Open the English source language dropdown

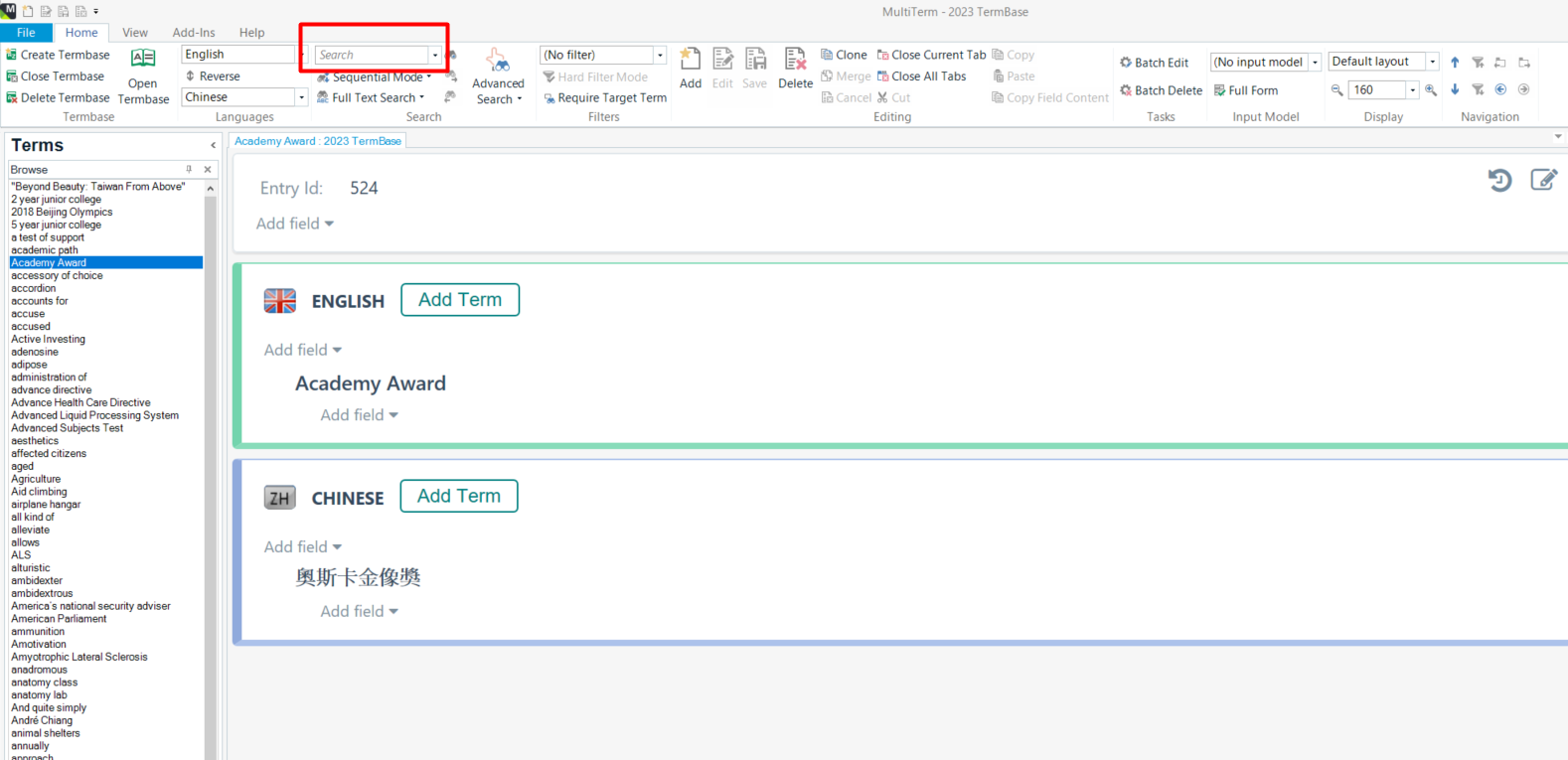pos(302,55)
